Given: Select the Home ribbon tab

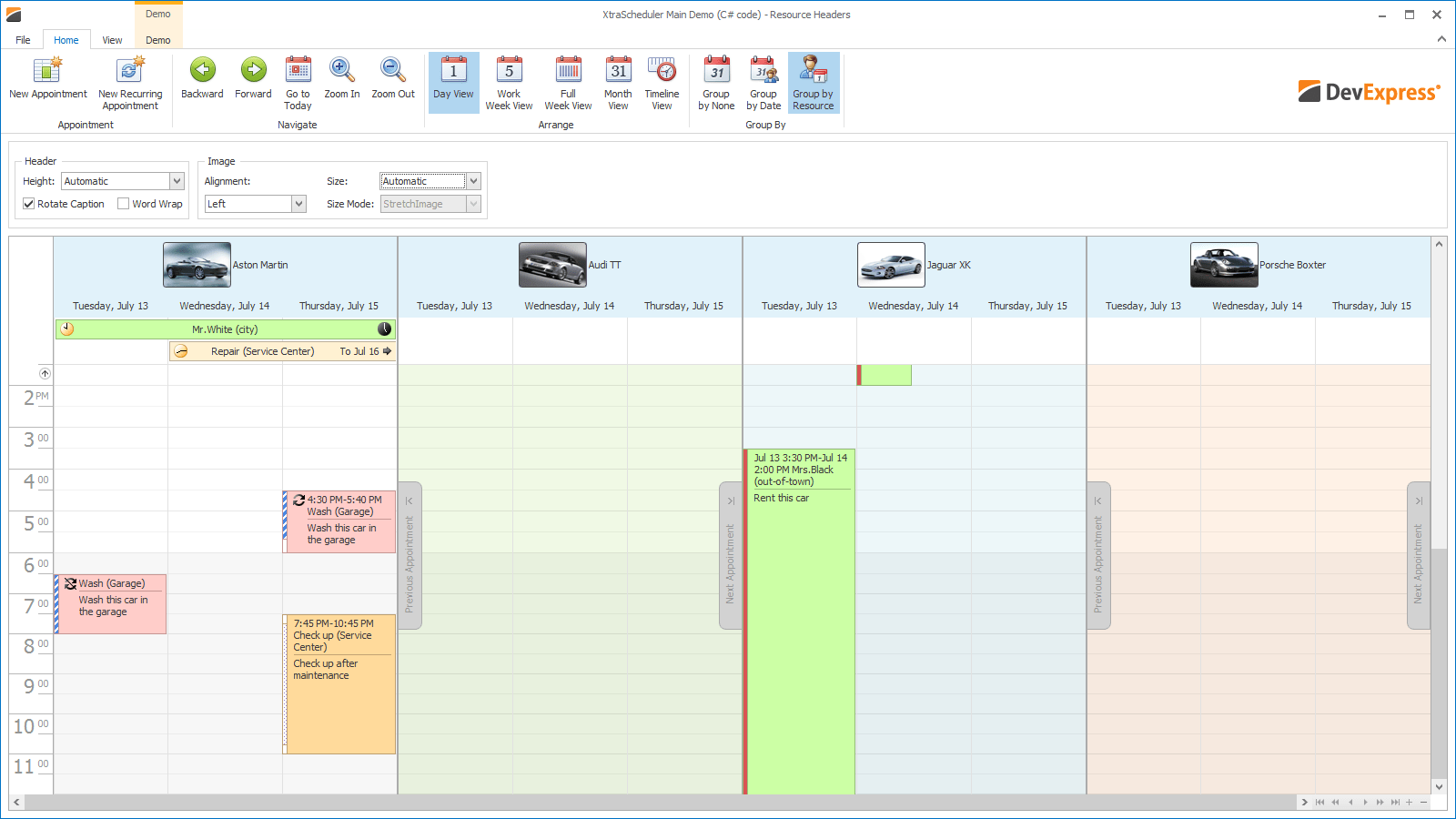Looking at the screenshot, I should (x=66, y=40).
